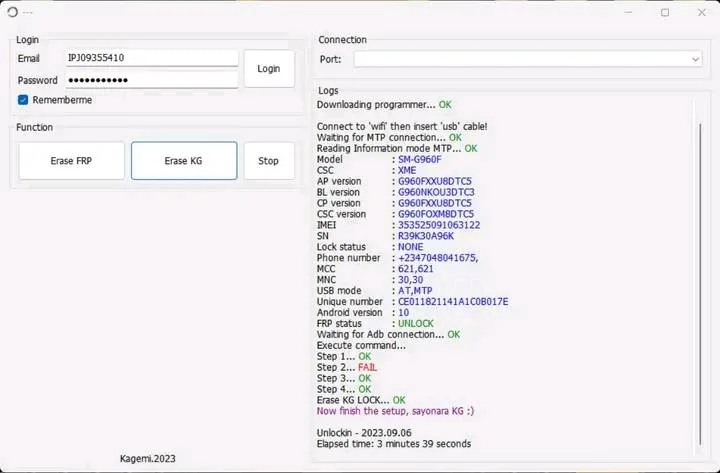Image resolution: width=720 pixels, height=473 pixels.
Task: Select CSC value XME in logs
Action: point(407,170)
